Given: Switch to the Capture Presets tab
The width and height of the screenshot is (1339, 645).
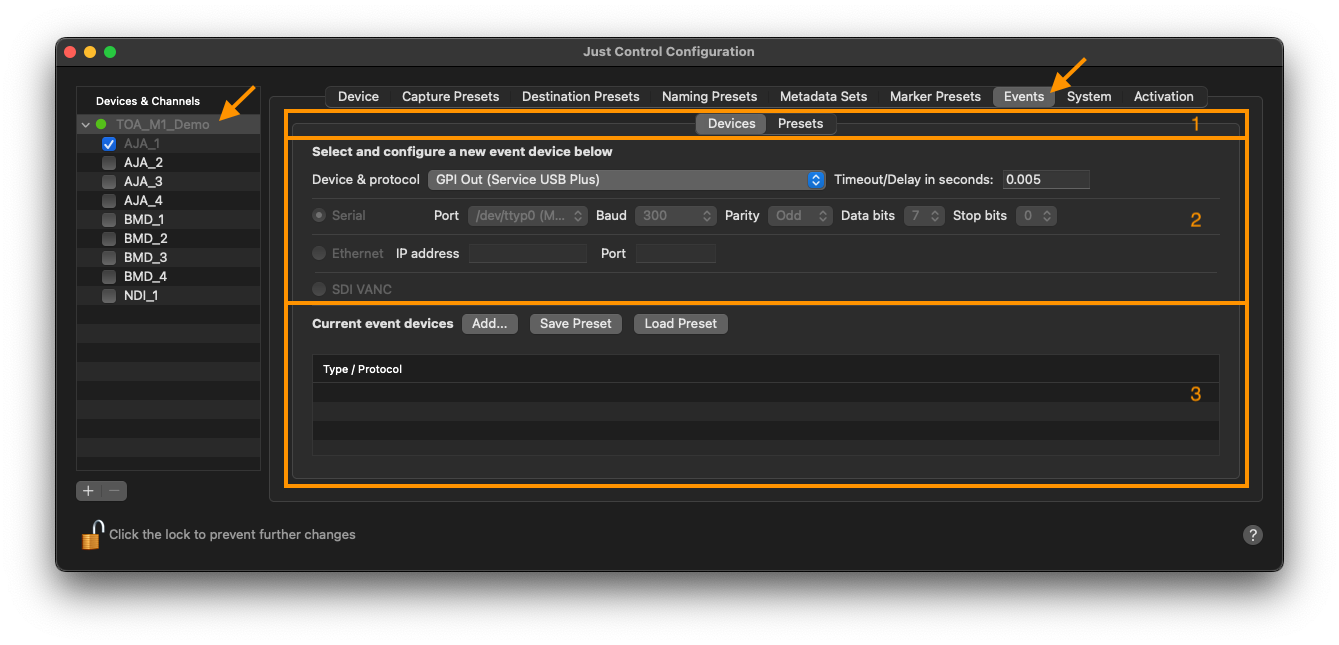Looking at the screenshot, I should click(450, 97).
